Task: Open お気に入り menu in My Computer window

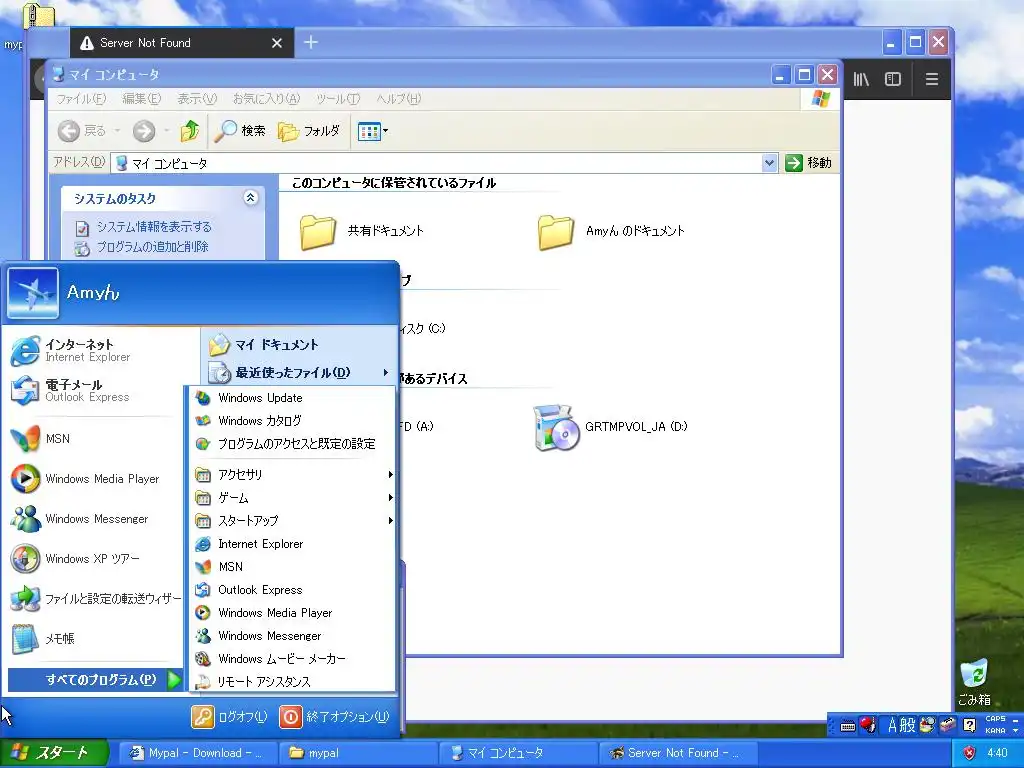Action: pyautogui.click(x=266, y=99)
